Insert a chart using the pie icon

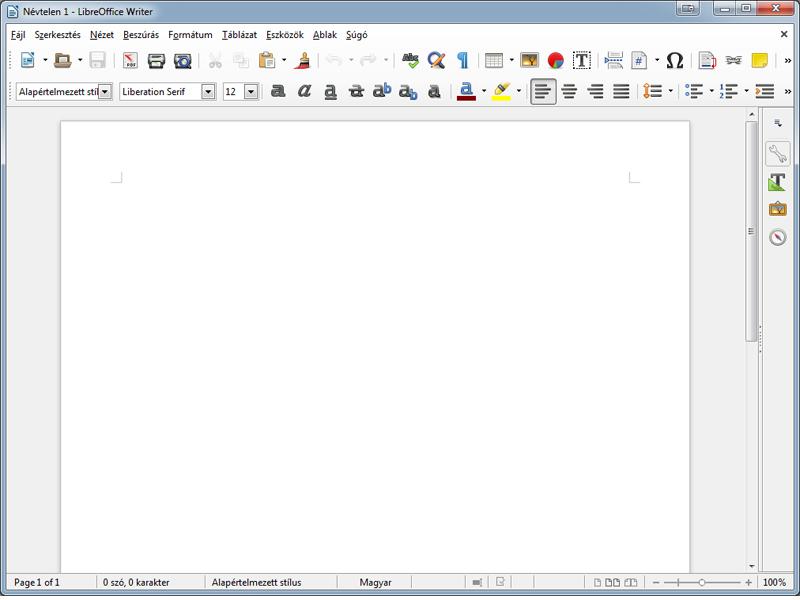[555, 60]
